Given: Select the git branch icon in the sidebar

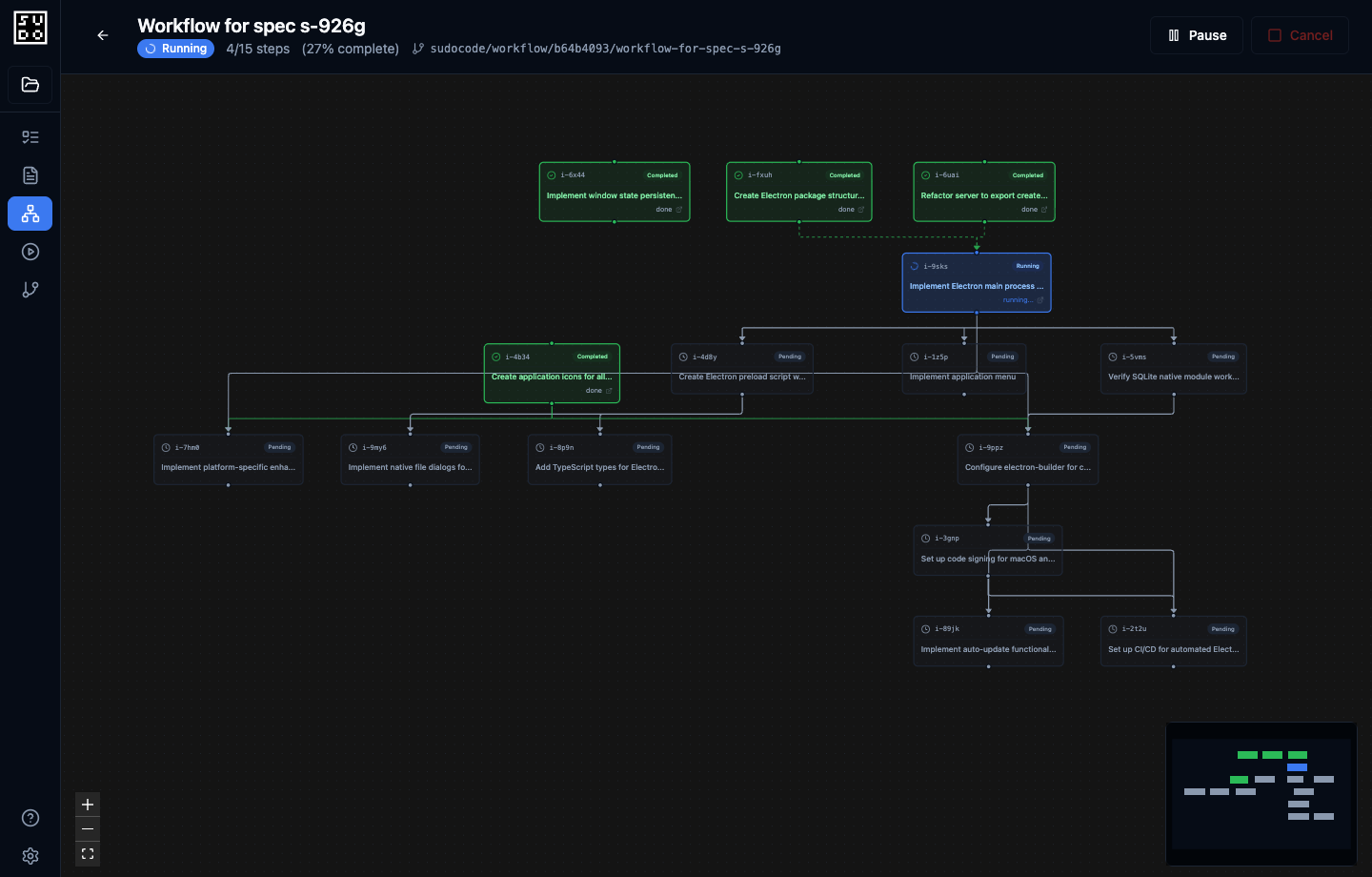Looking at the screenshot, I should (x=30, y=290).
